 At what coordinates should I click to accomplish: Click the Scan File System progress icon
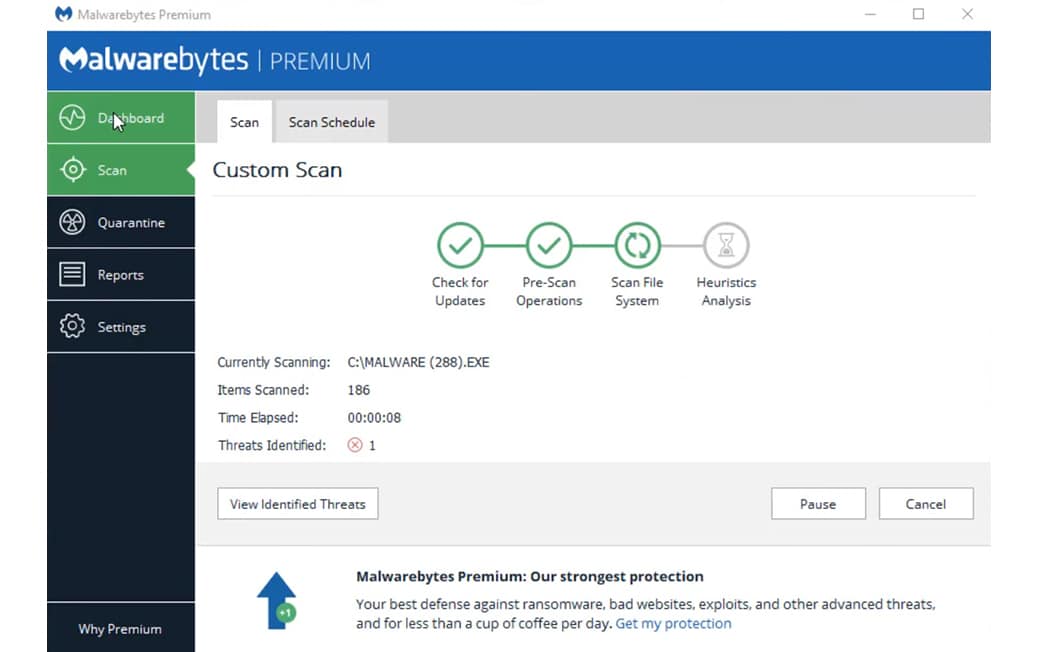click(637, 246)
